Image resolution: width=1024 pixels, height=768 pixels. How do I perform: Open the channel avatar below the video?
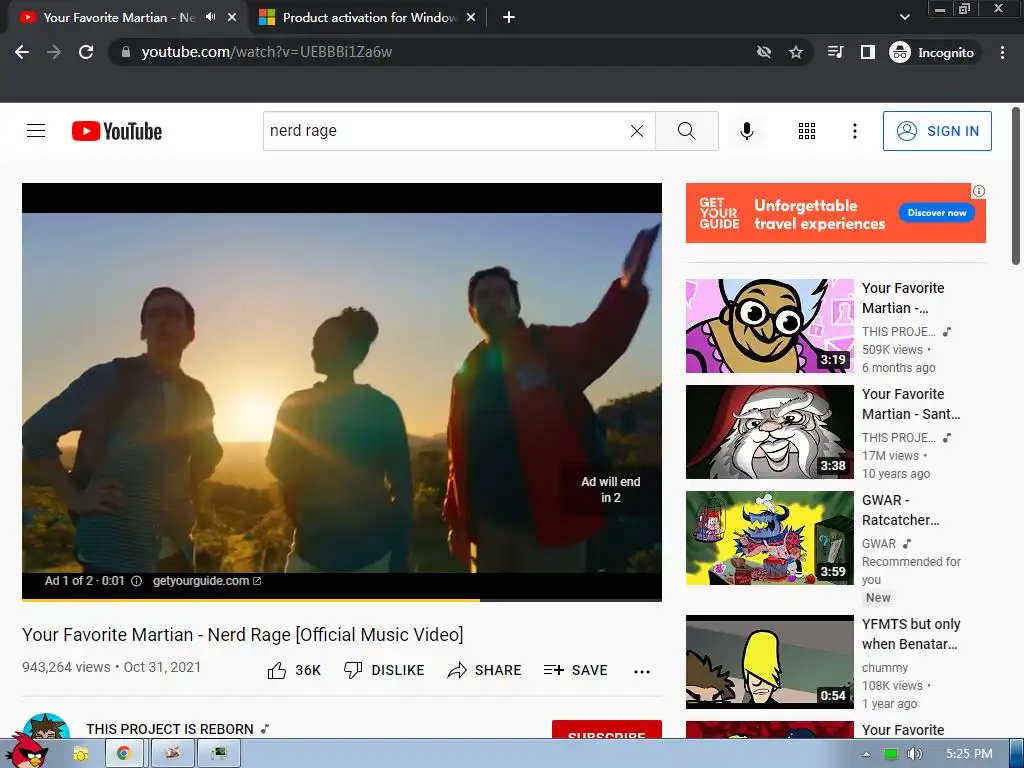46,727
